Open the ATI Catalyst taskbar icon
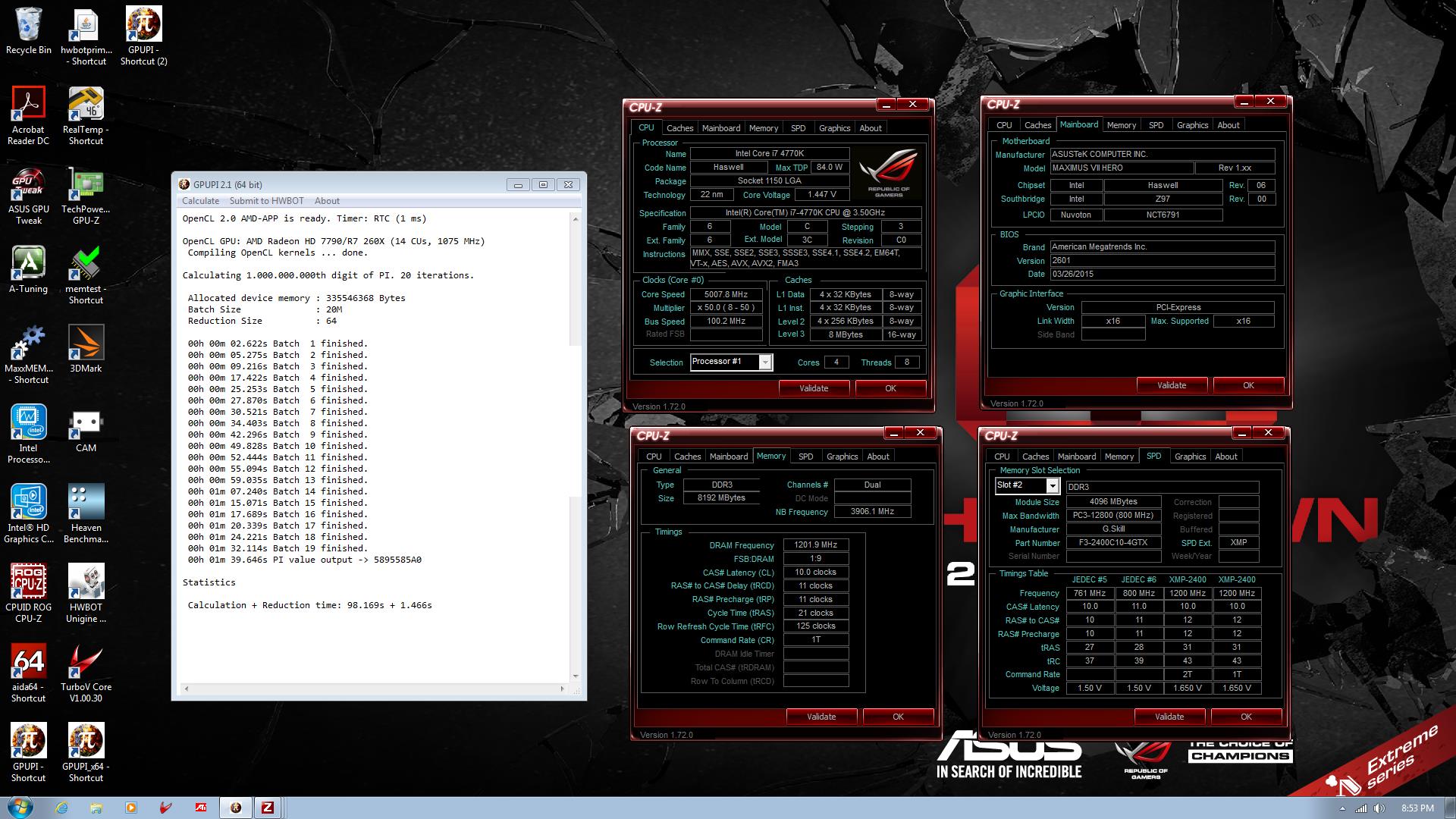The image size is (1456, 819). [x=201, y=808]
